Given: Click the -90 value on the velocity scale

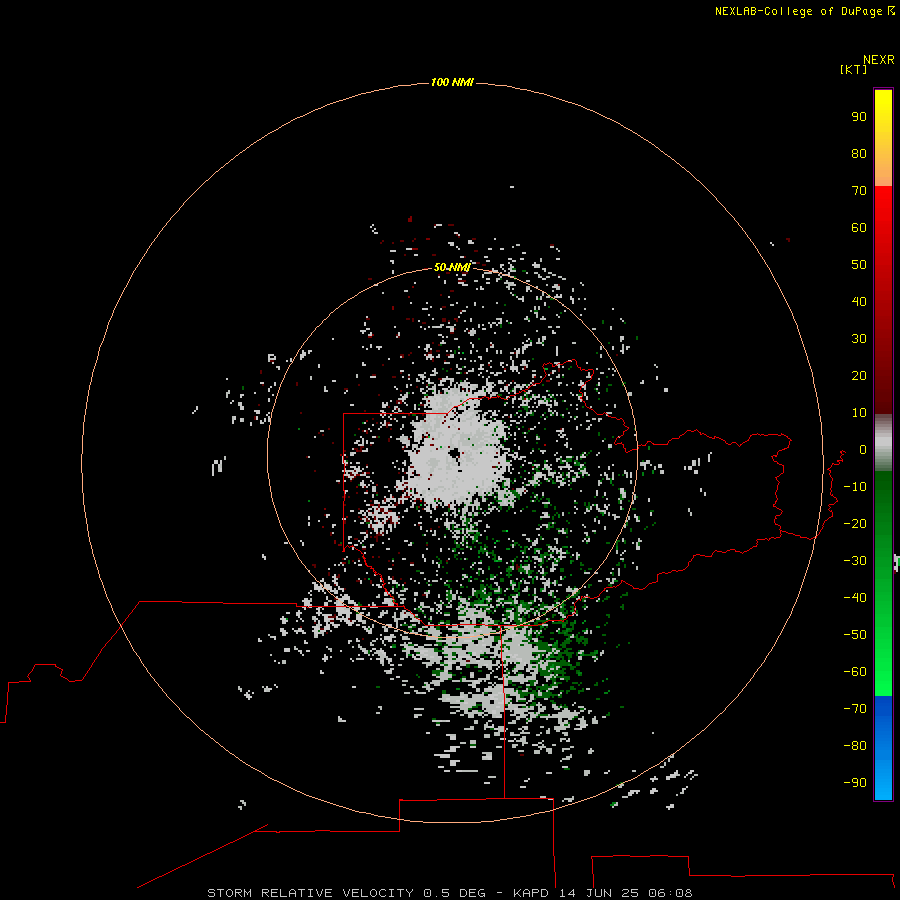Looking at the screenshot, I should tap(855, 783).
